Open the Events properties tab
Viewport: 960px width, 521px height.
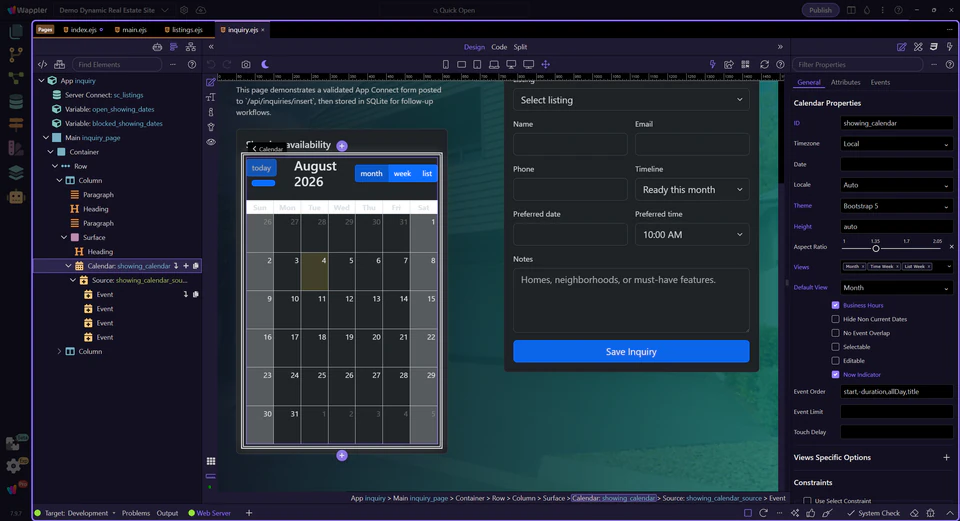pyautogui.click(x=880, y=82)
